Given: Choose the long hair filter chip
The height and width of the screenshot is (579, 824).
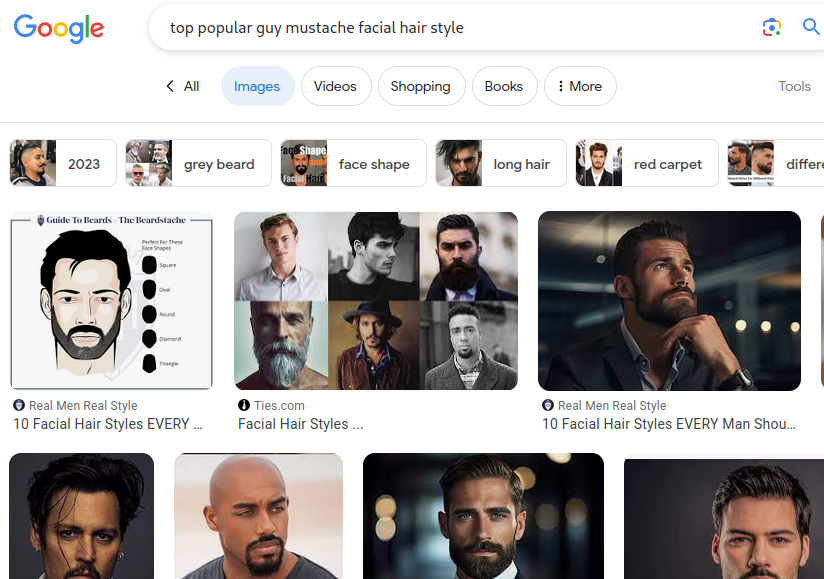Looking at the screenshot, I should 500,163.
